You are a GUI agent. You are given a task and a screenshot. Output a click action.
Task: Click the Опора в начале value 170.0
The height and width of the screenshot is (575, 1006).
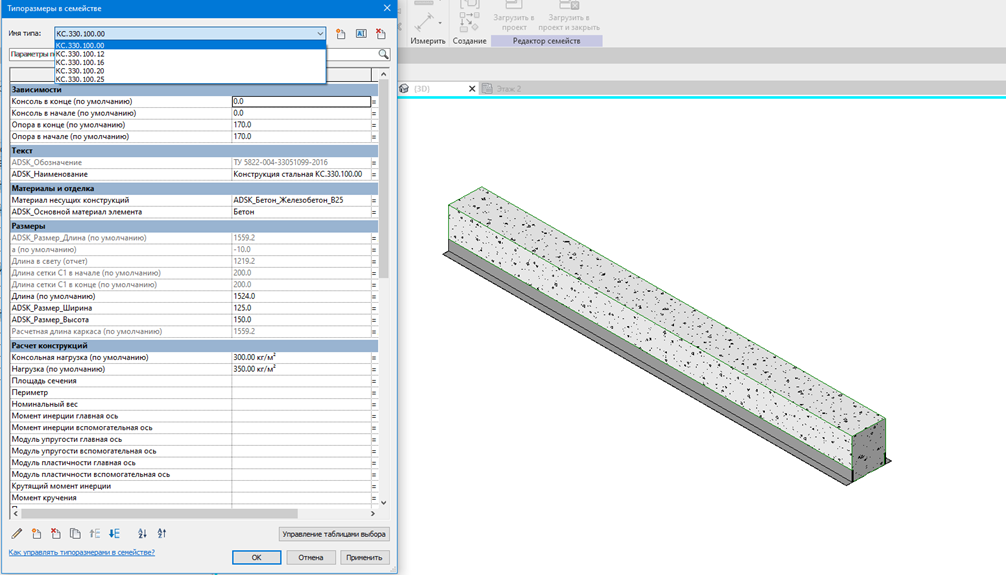pos(301,136)
